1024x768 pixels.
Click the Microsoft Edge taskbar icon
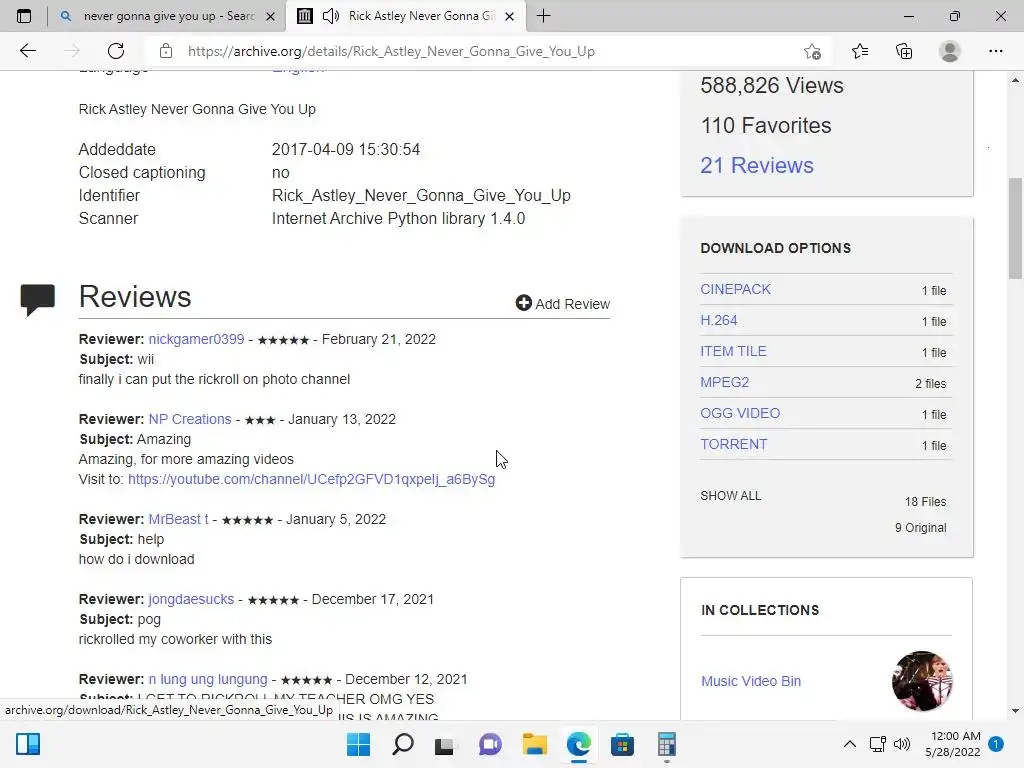579,744
